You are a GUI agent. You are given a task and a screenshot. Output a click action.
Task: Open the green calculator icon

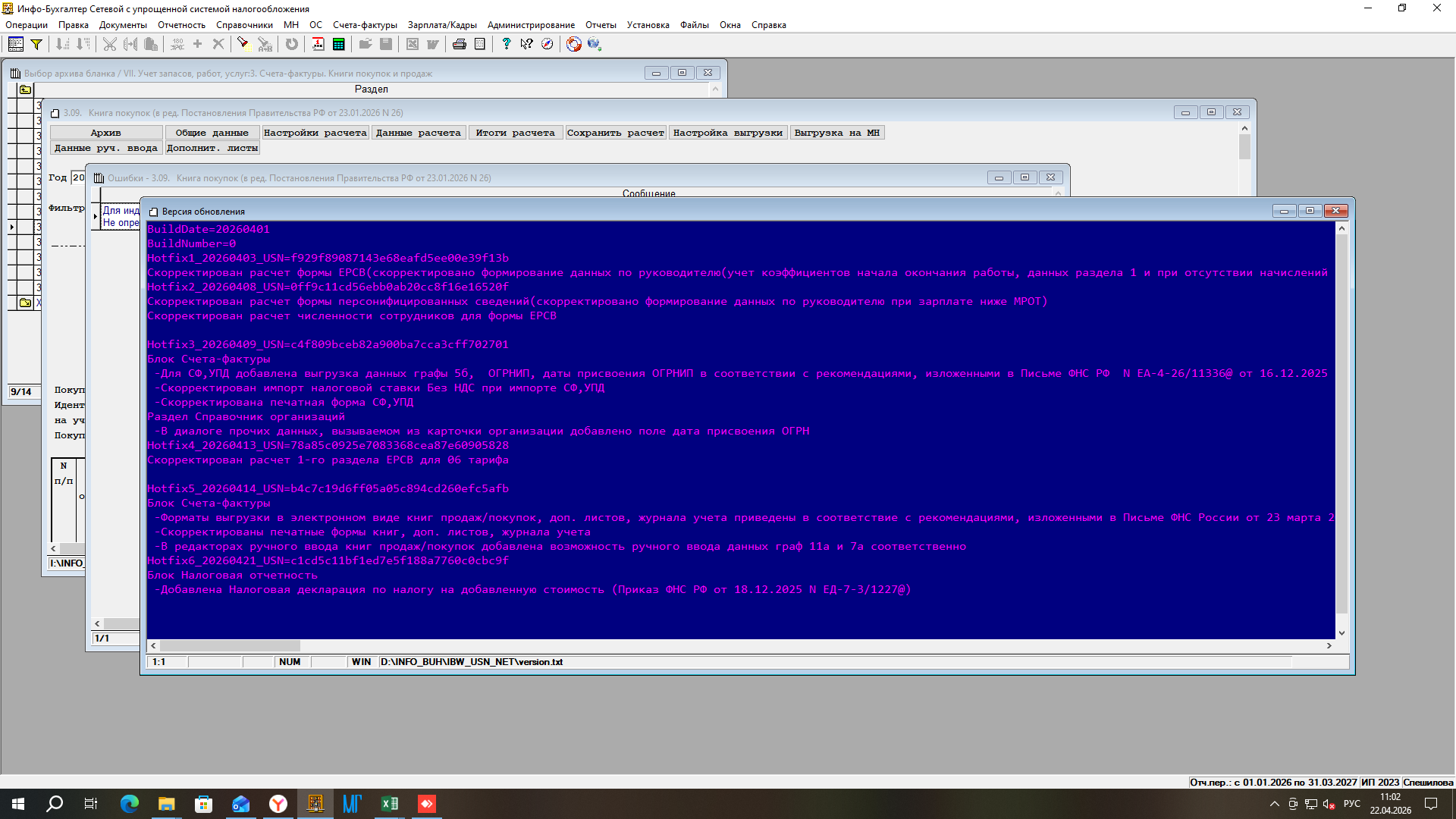338,44
